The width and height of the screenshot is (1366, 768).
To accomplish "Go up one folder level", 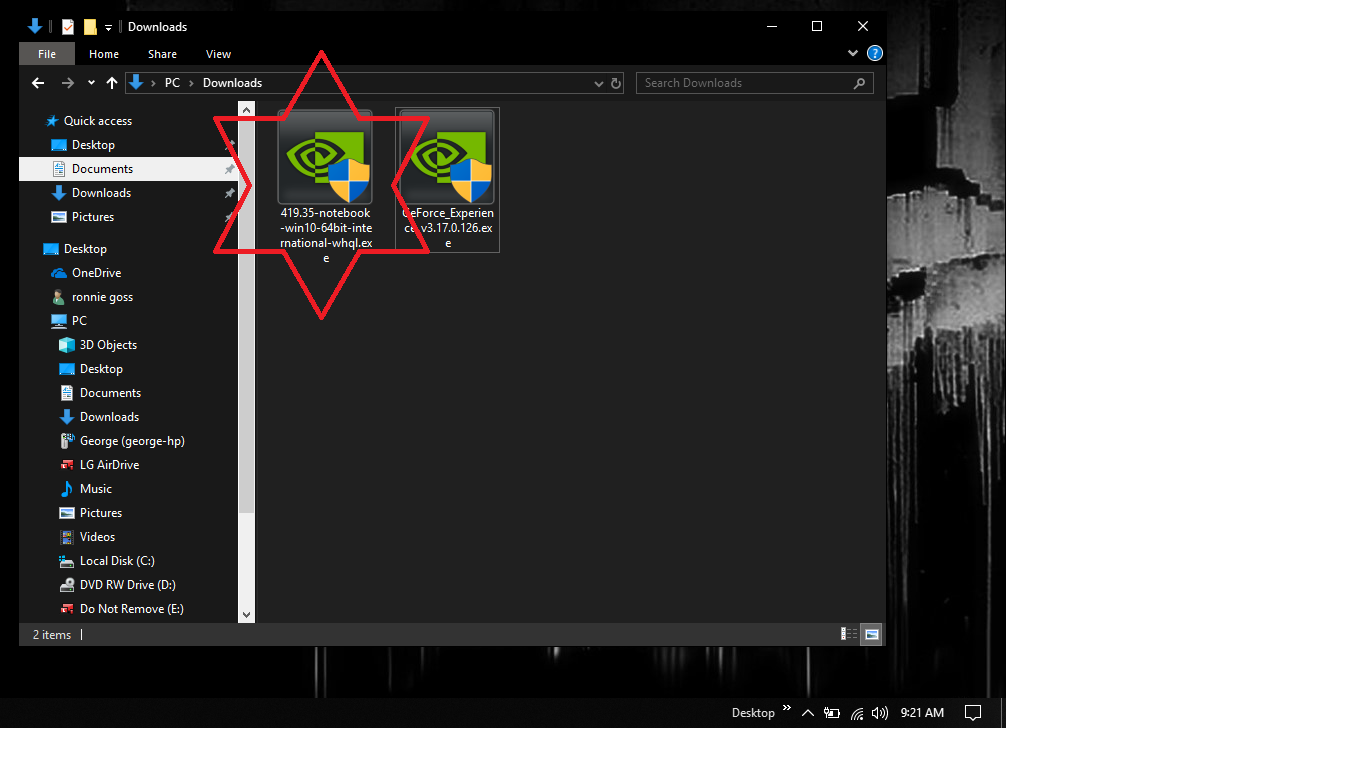I will [x=112, y=83].
